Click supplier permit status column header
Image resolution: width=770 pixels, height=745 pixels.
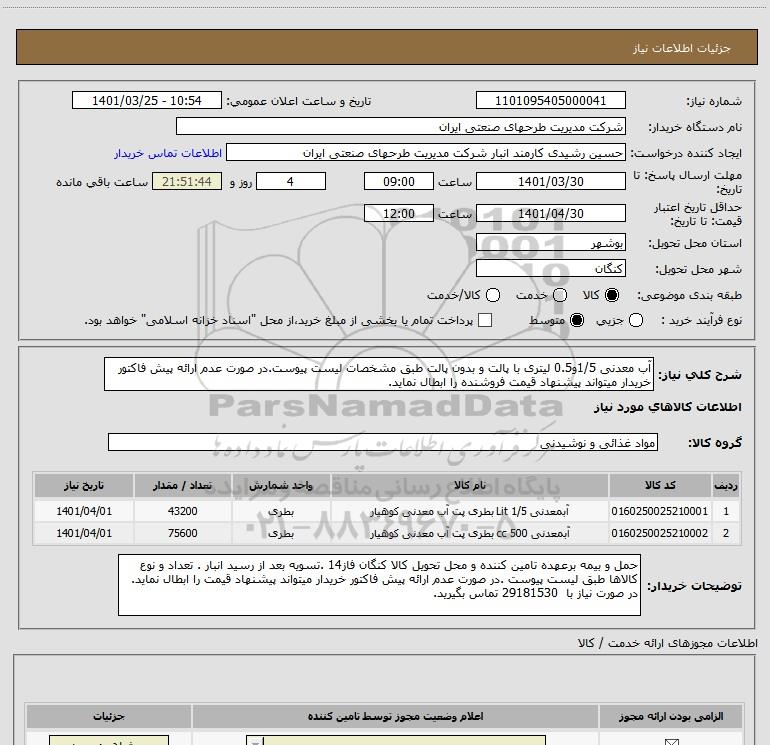[395, 717]
